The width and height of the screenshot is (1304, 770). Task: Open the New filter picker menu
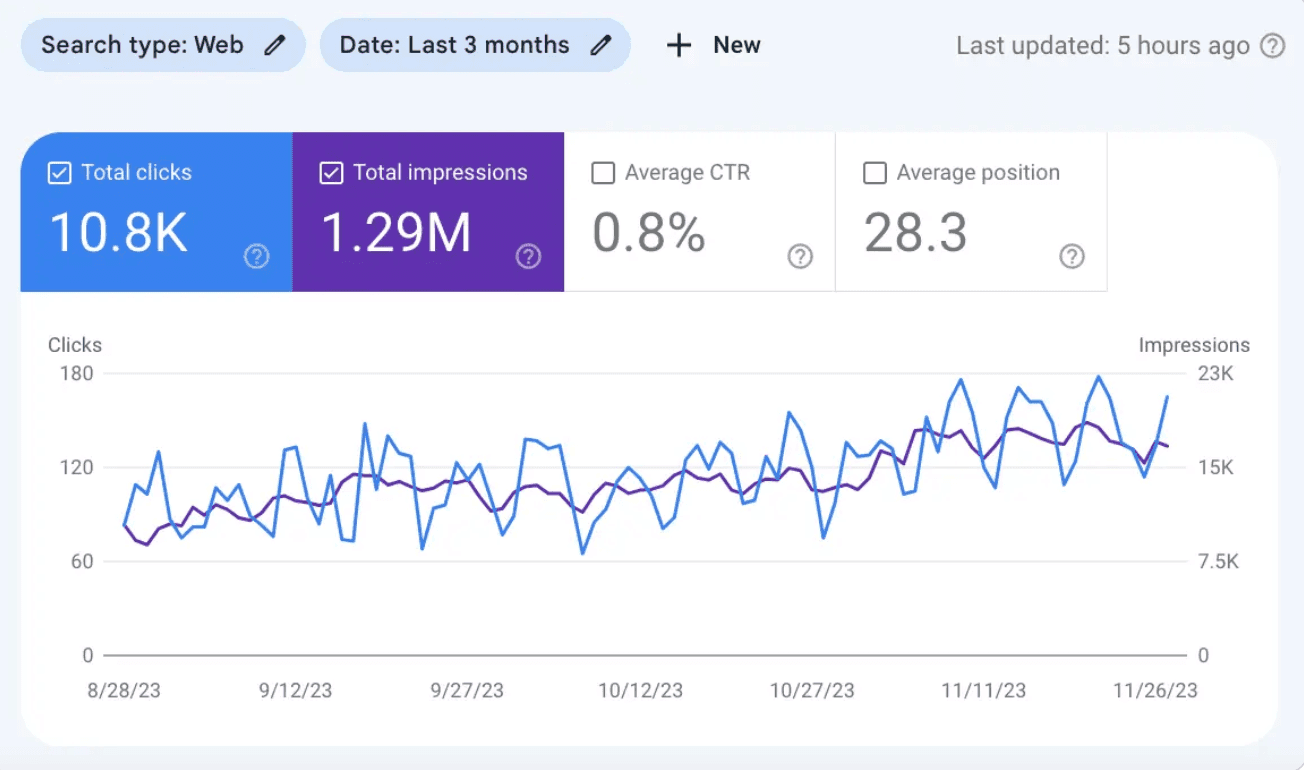pos(712,45)
